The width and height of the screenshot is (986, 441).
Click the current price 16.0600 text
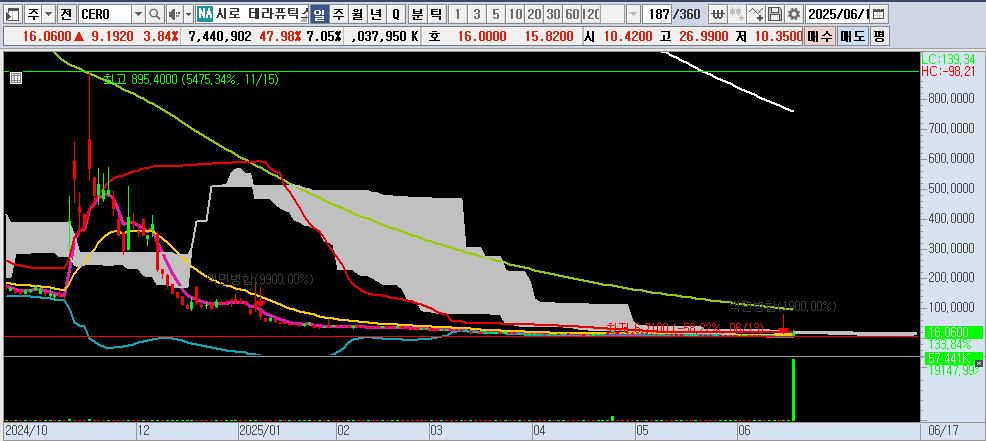click(45, 36)
